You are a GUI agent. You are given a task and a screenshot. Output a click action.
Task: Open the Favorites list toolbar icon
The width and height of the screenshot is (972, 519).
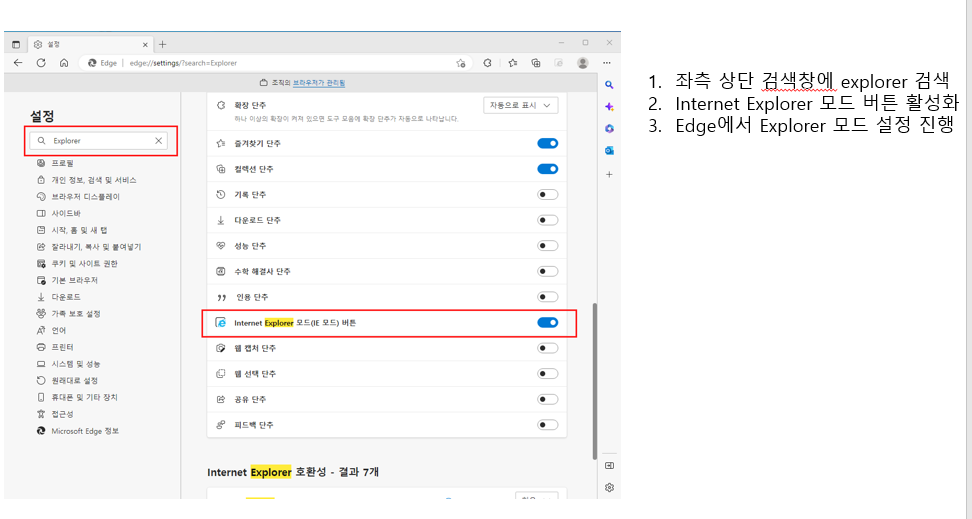(513, 63)
